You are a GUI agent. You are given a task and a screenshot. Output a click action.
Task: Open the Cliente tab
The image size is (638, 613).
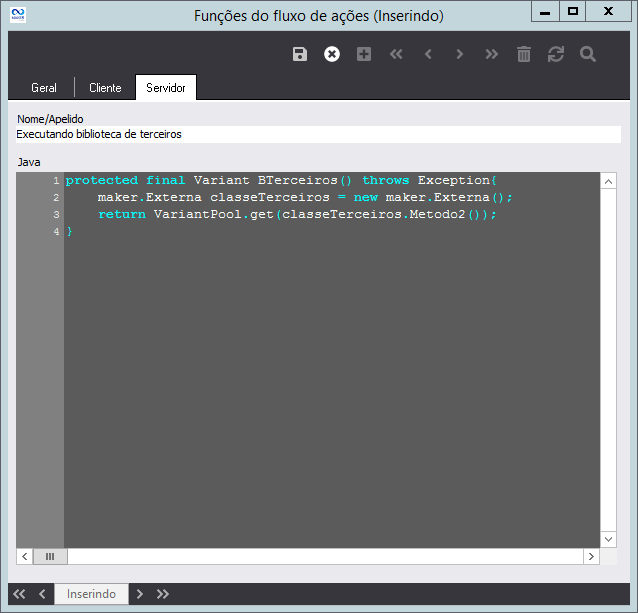(105, 88)
